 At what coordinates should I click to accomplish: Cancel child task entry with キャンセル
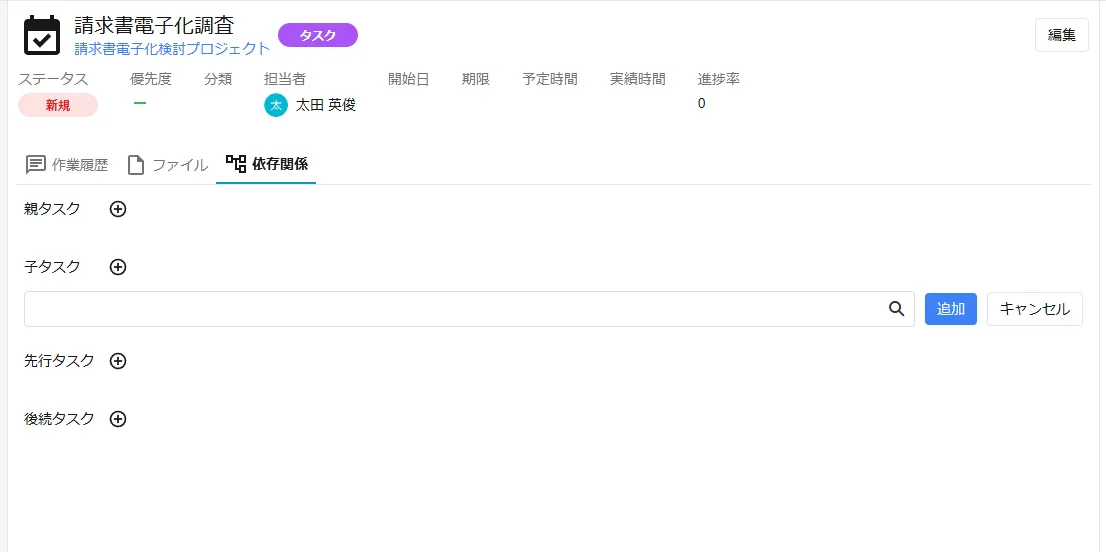point(1034,309)
